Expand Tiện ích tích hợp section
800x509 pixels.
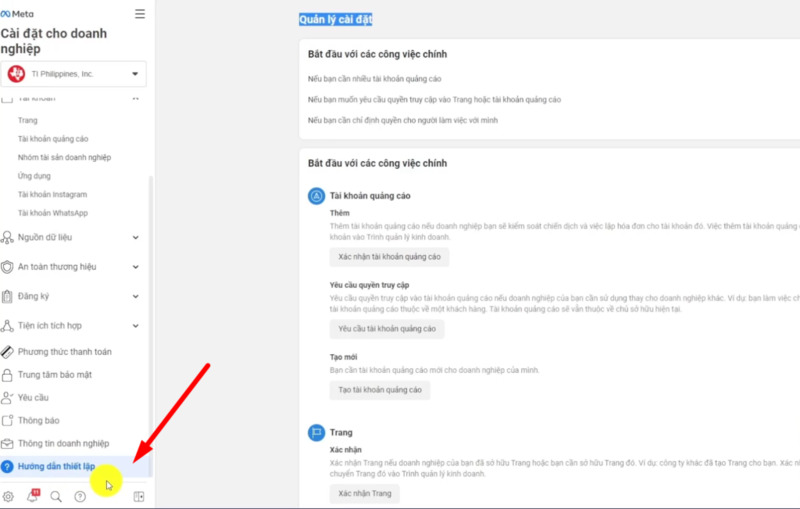(x=70, y=325)
